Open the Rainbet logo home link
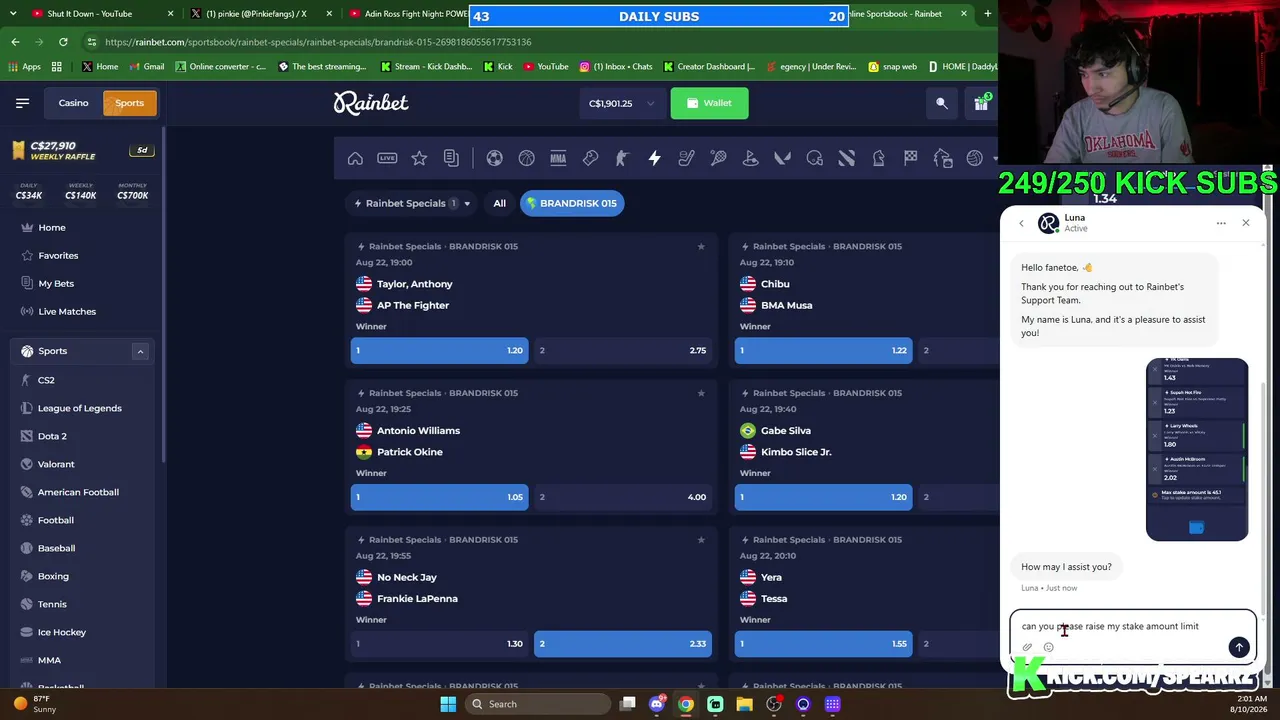This screenshot has height=720, width=1280. pyautogui.click(x=371, y=102)
